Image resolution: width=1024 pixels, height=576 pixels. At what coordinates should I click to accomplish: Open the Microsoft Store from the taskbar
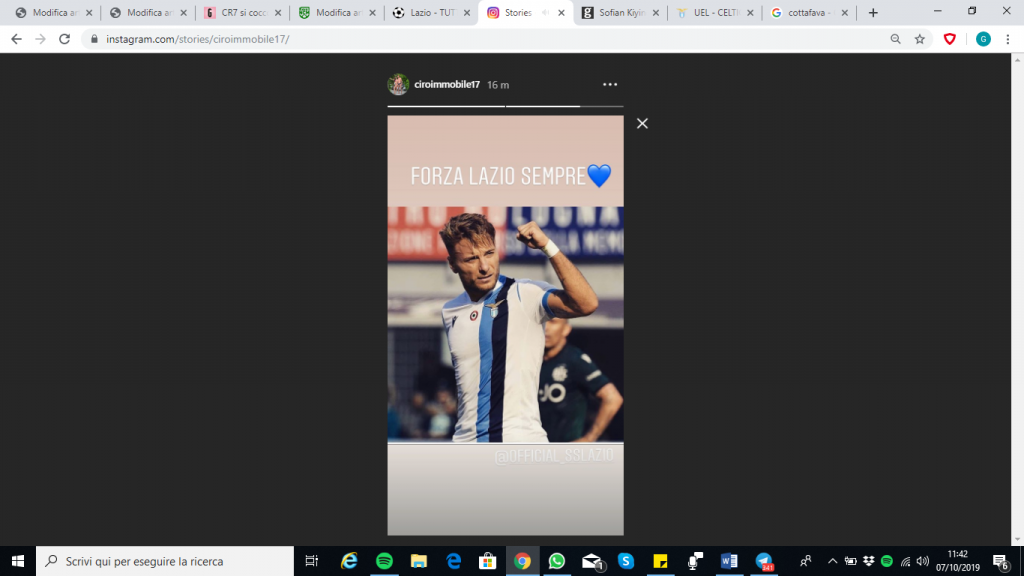[x=486, y=561]
